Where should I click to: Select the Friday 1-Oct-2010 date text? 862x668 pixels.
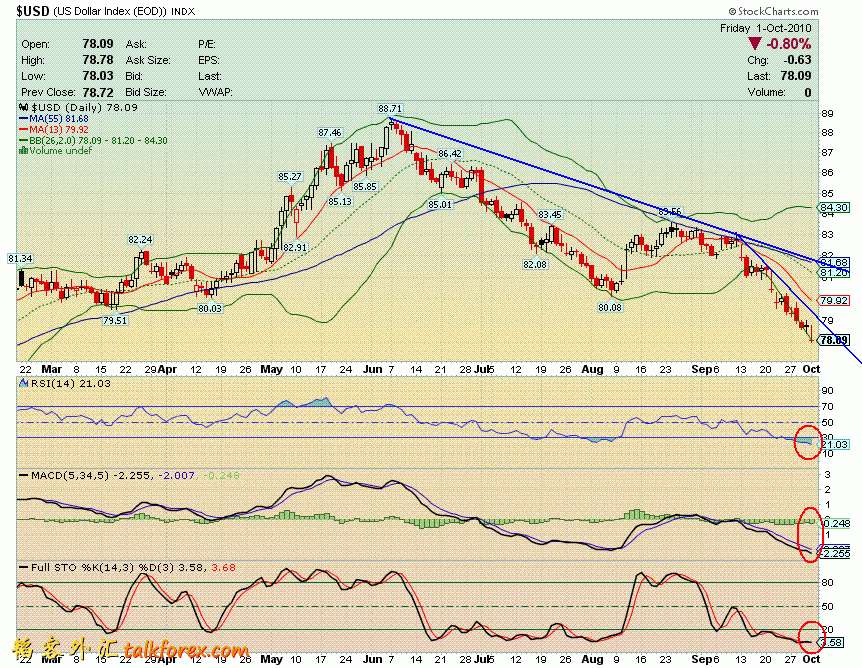point(766,28)
